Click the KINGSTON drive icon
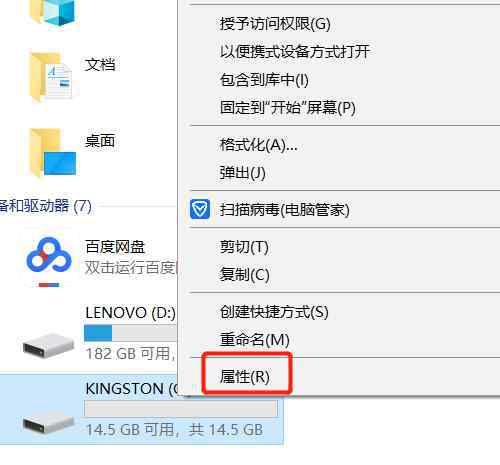The width and height of the screenshot is (500, 465). 48,422
